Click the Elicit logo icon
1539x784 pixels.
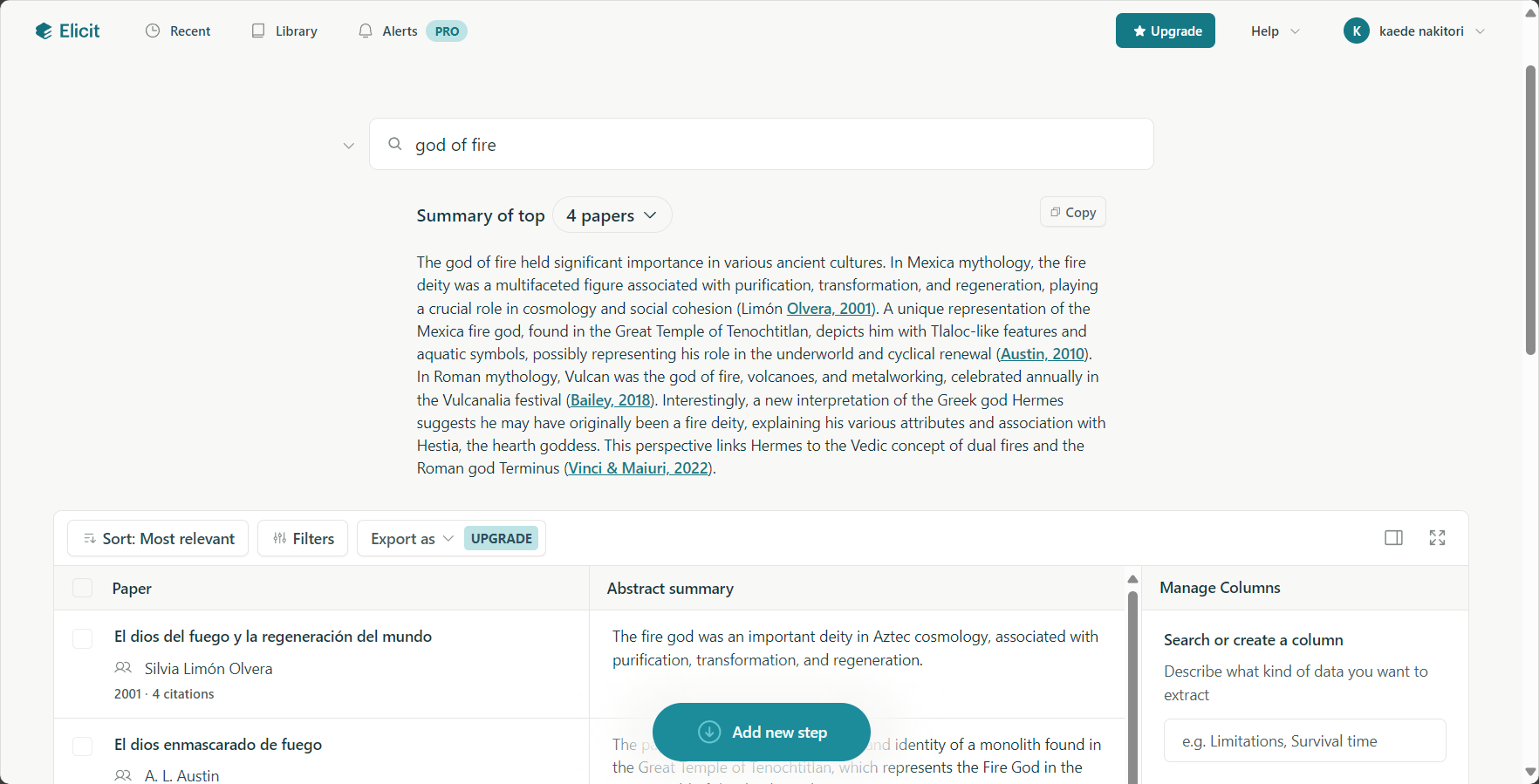pos(44,31)
